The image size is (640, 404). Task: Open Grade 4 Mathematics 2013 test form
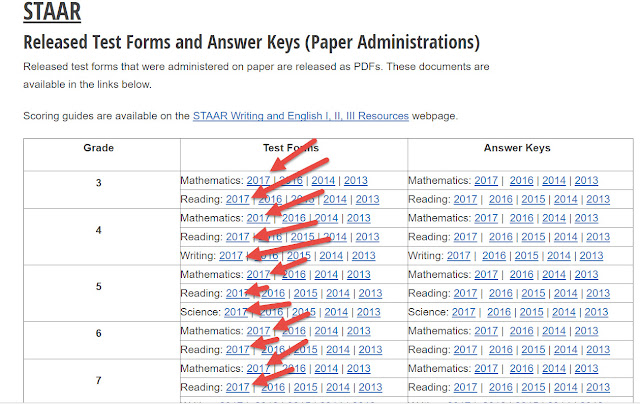click(x=359, y=218)
